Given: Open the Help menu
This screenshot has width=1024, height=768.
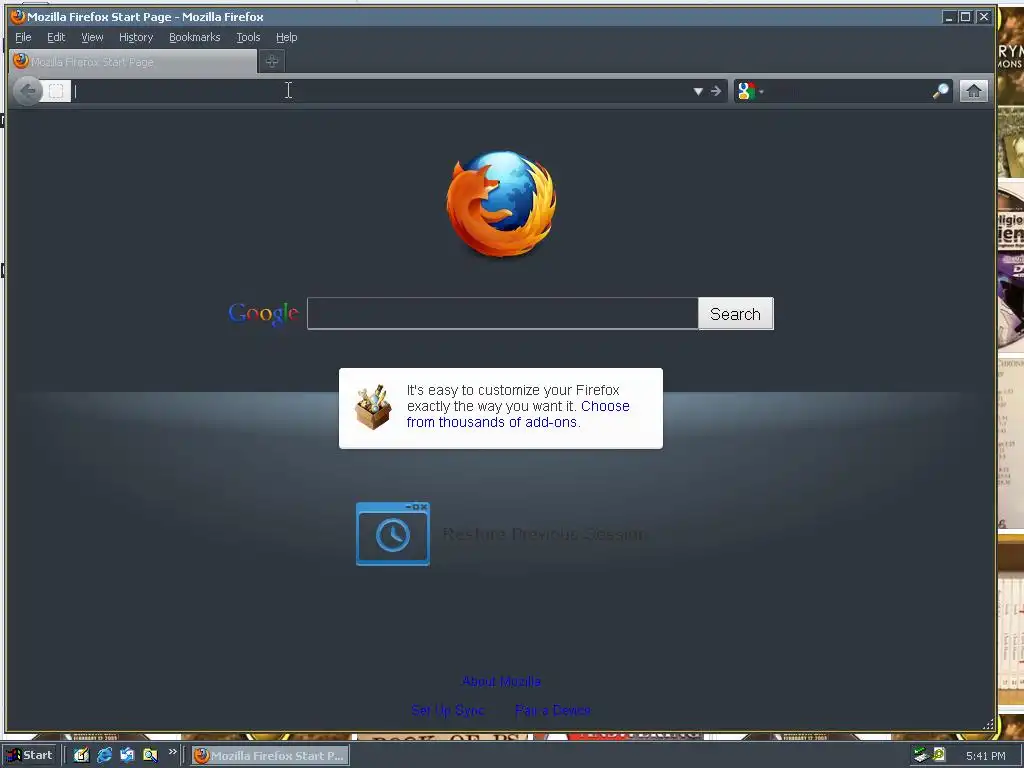Looking at the screenshot, I should [286, 37].
